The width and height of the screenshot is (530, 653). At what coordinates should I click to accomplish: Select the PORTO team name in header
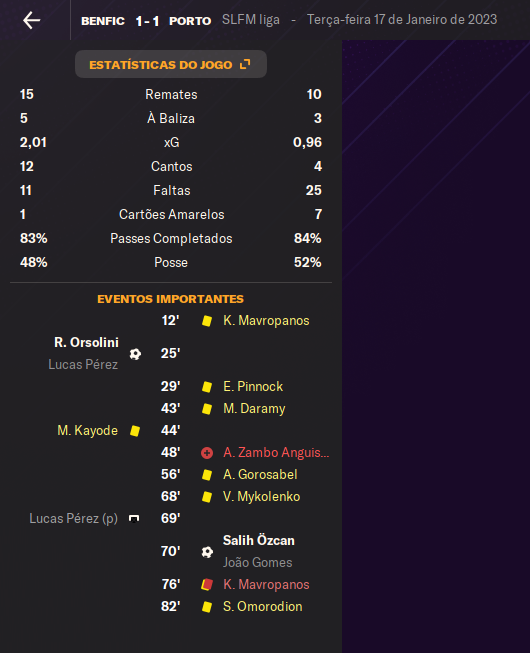[190, 21]
